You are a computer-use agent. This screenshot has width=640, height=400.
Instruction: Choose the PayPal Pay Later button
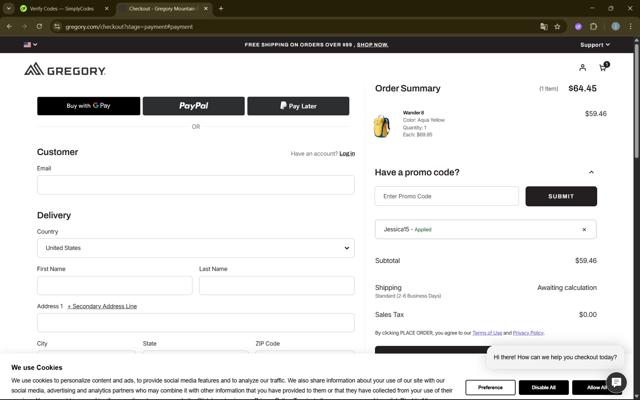(298, 106)
